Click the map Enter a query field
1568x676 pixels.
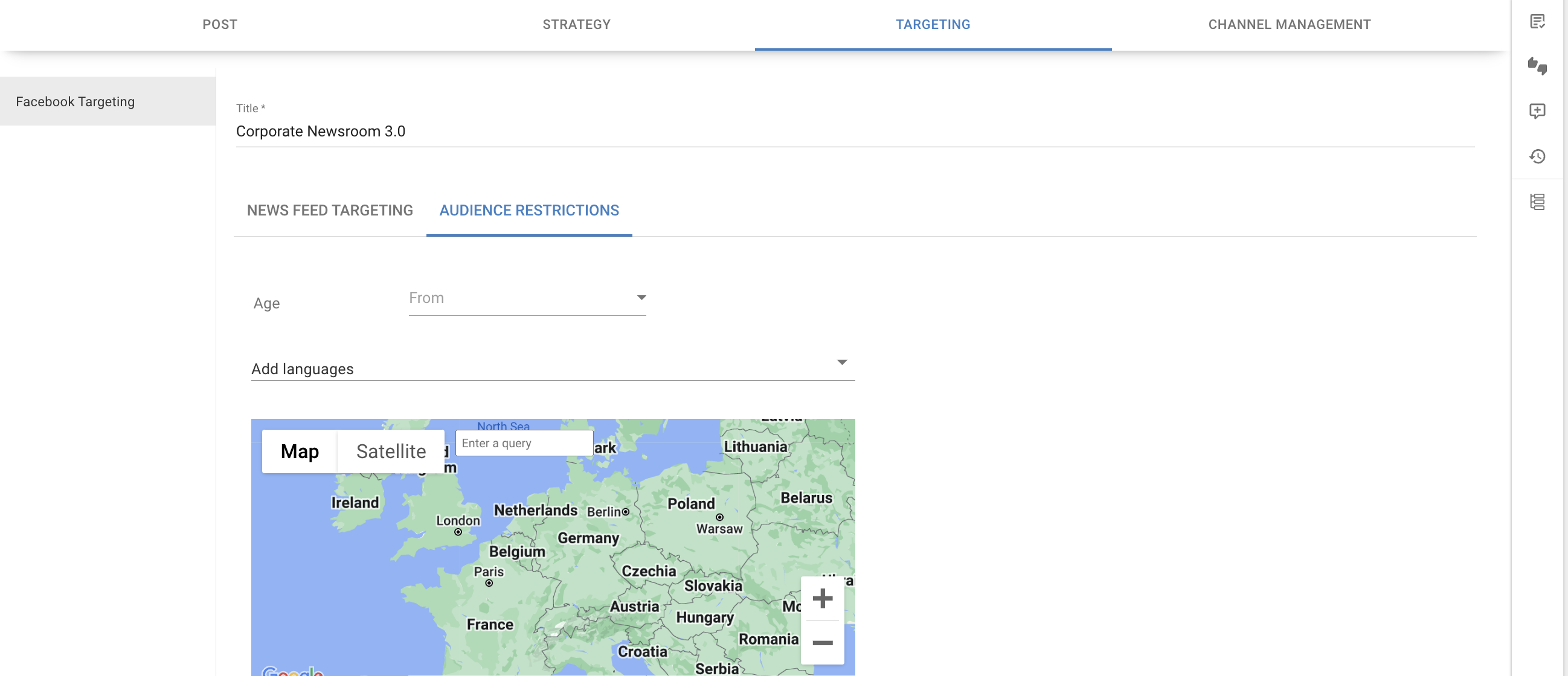coord(524,443)
